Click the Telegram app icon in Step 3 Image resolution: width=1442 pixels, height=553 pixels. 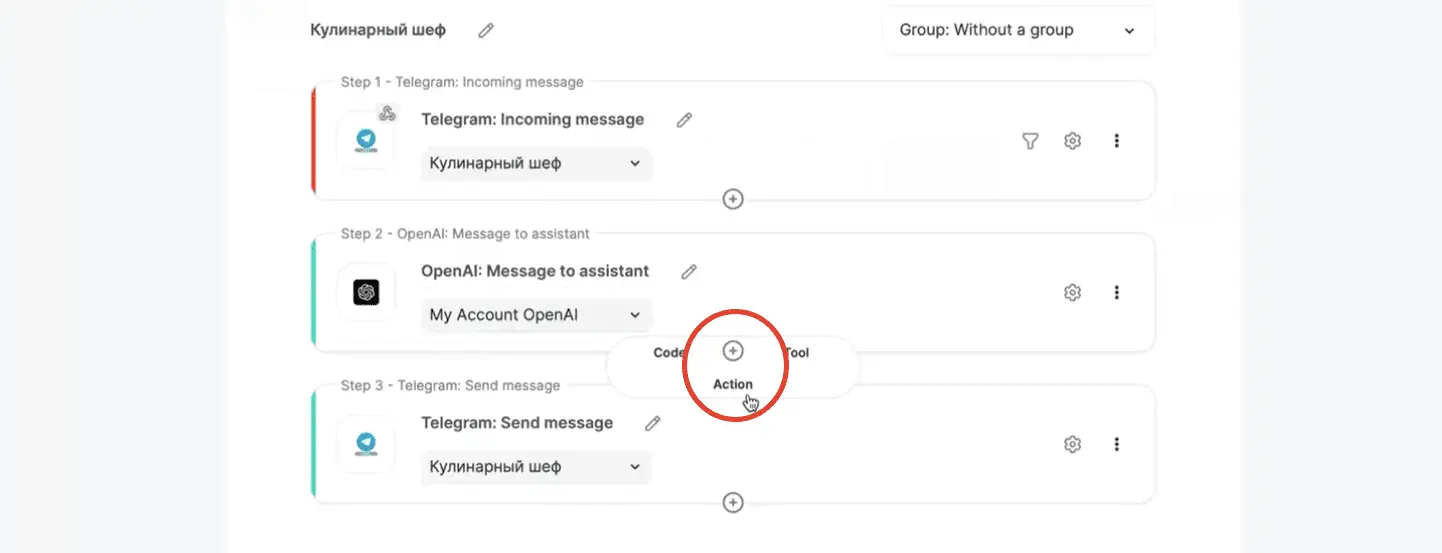366,444
